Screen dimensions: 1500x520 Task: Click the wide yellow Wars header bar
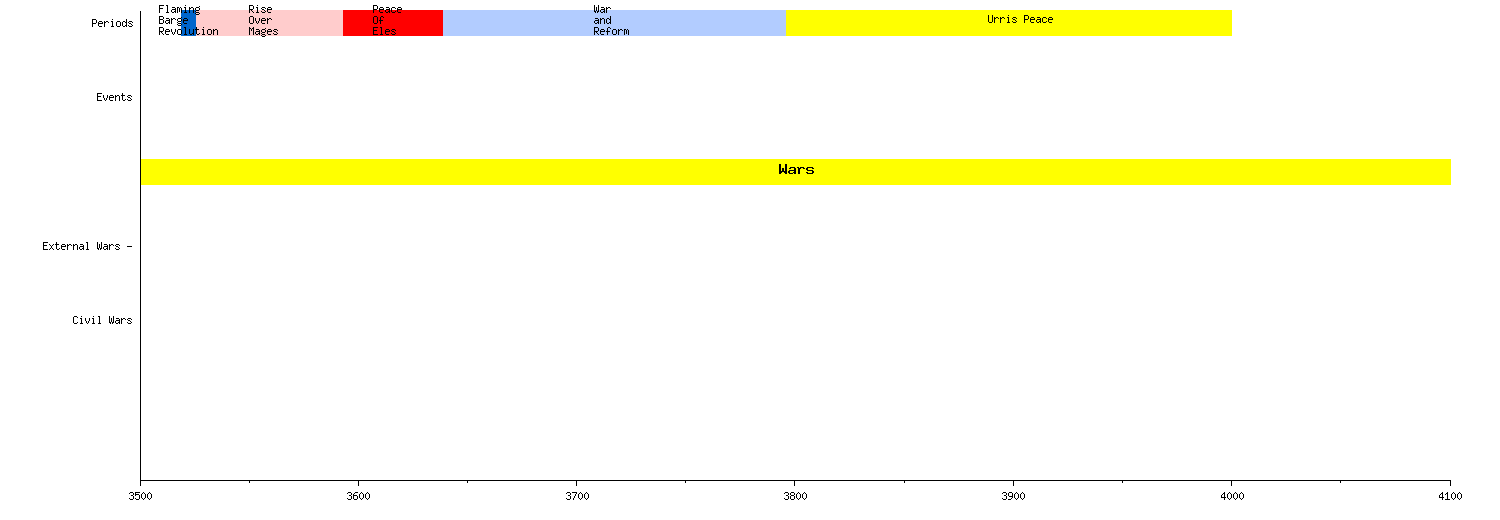point(500,172)
